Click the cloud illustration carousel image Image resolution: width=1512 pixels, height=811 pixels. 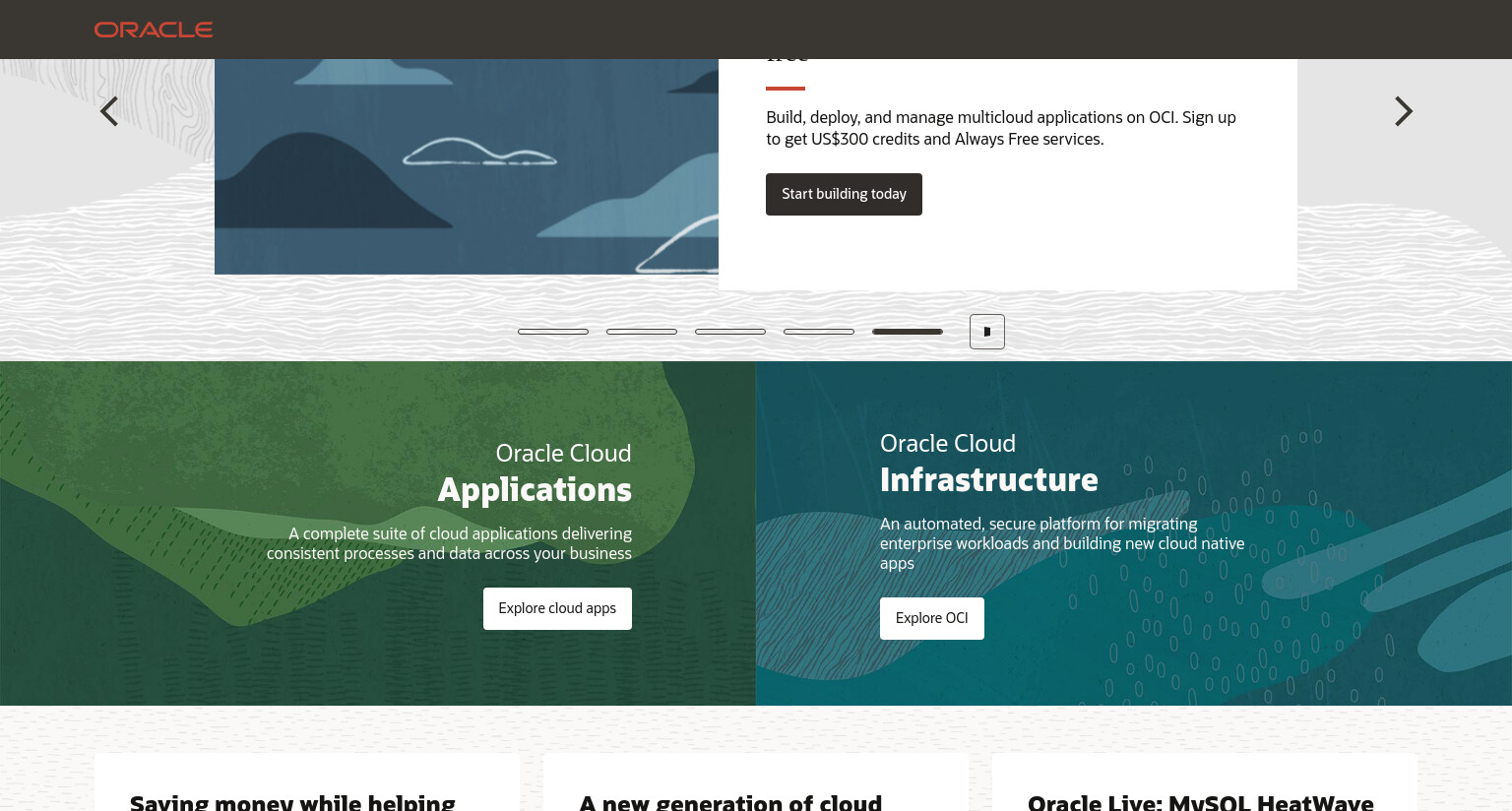pos(467,166)
